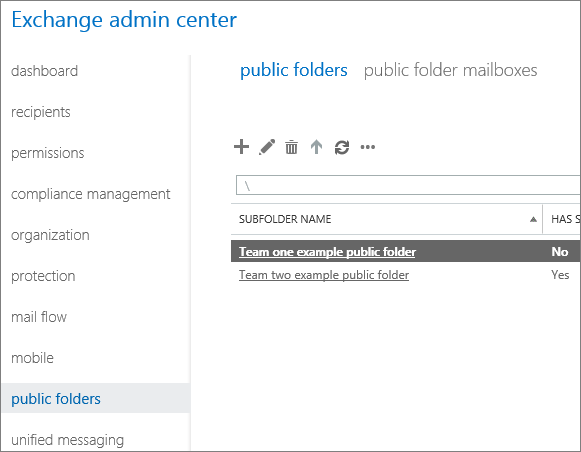Image resolution: width=581 pixels, height=452 pixels.
Task: Open the more options ellipsis menu
Action: pos(368,147)
